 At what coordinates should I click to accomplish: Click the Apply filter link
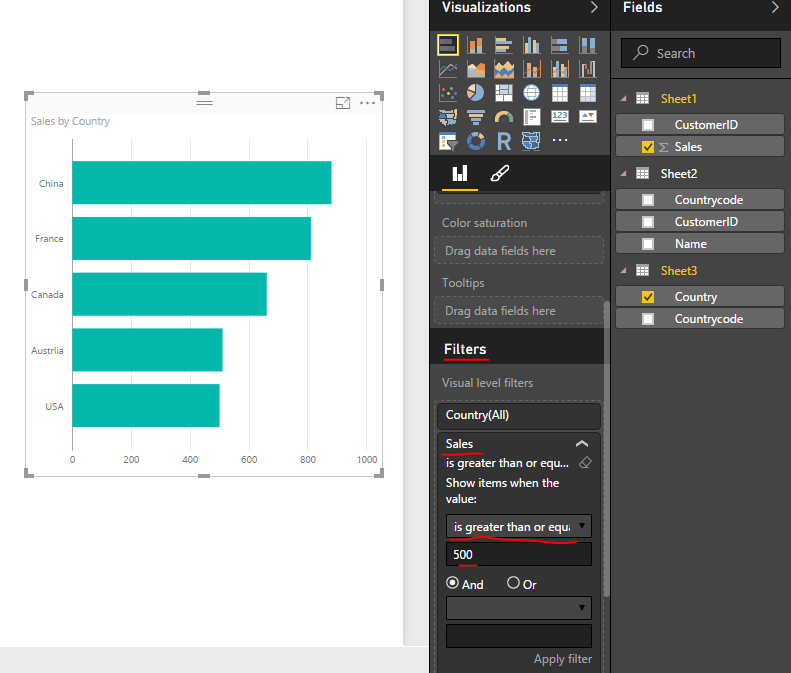[562, 659]
